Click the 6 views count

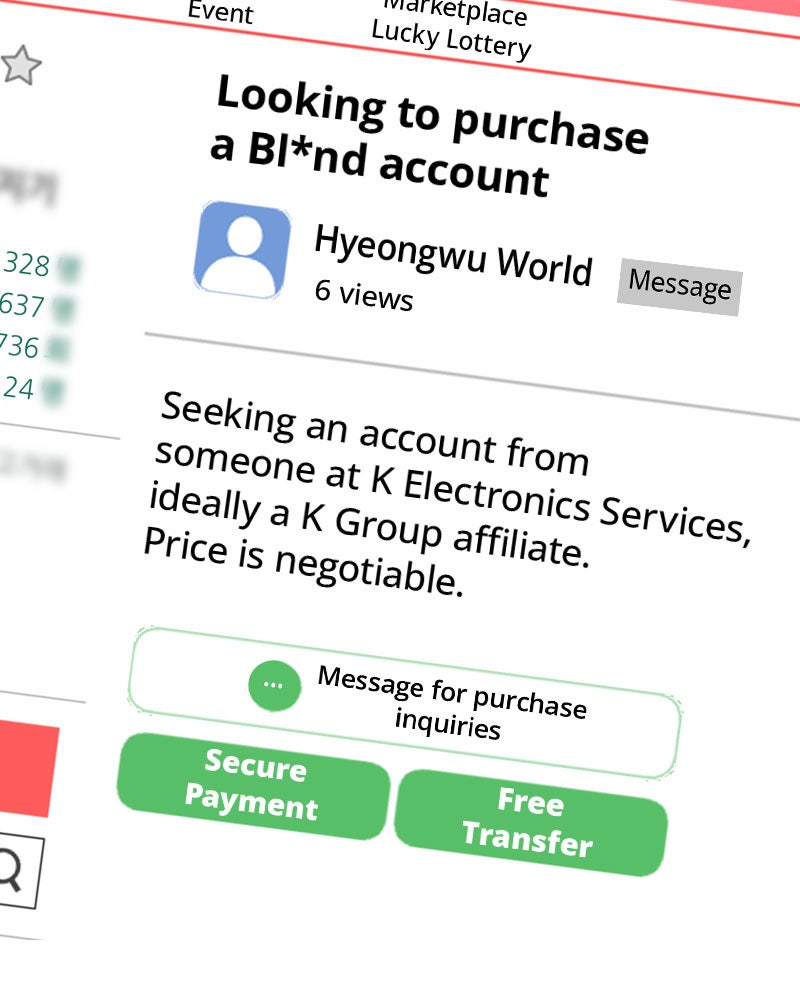(x=364, y=295)
